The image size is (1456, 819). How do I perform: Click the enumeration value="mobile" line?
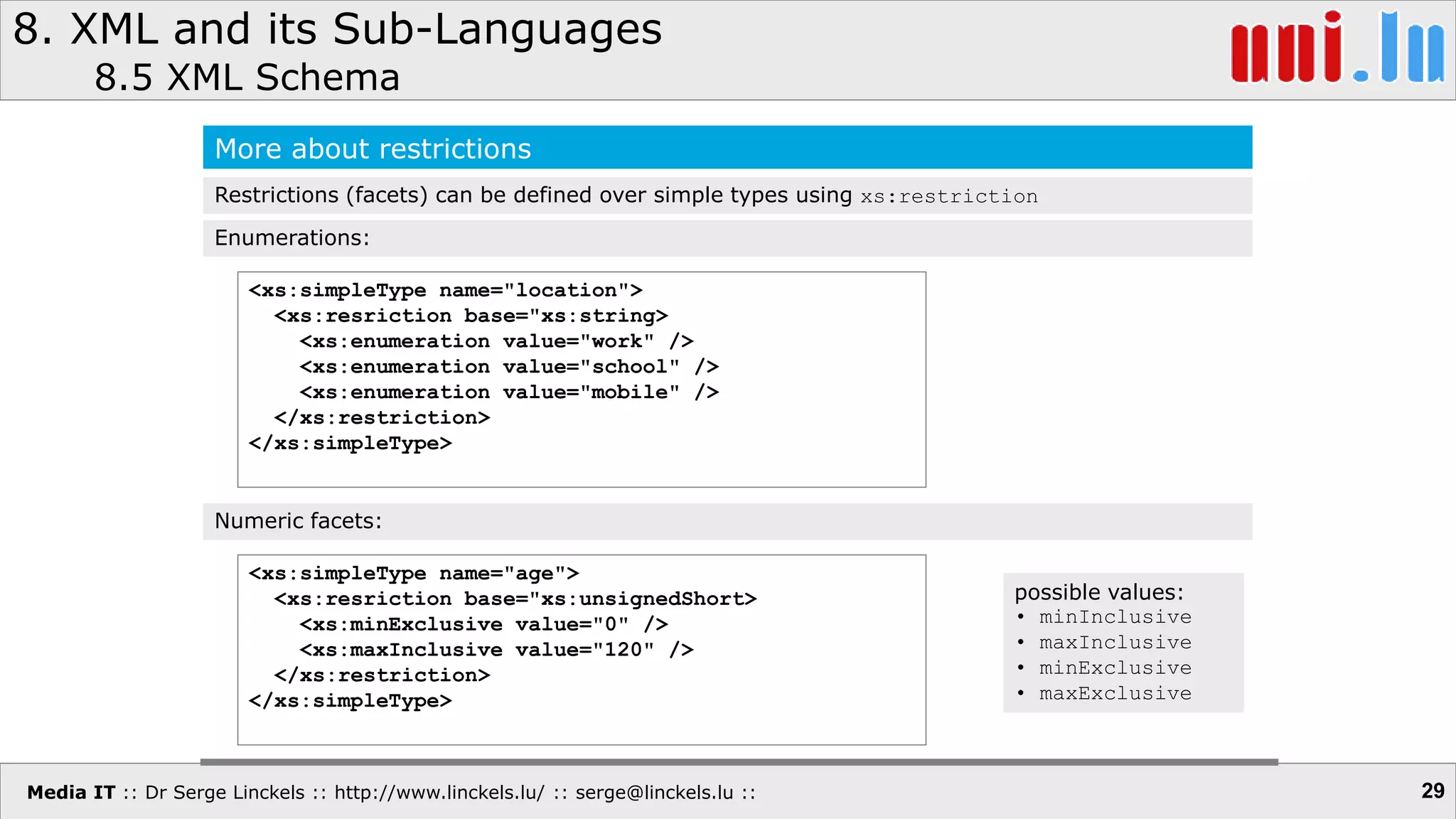pos(509,392)
